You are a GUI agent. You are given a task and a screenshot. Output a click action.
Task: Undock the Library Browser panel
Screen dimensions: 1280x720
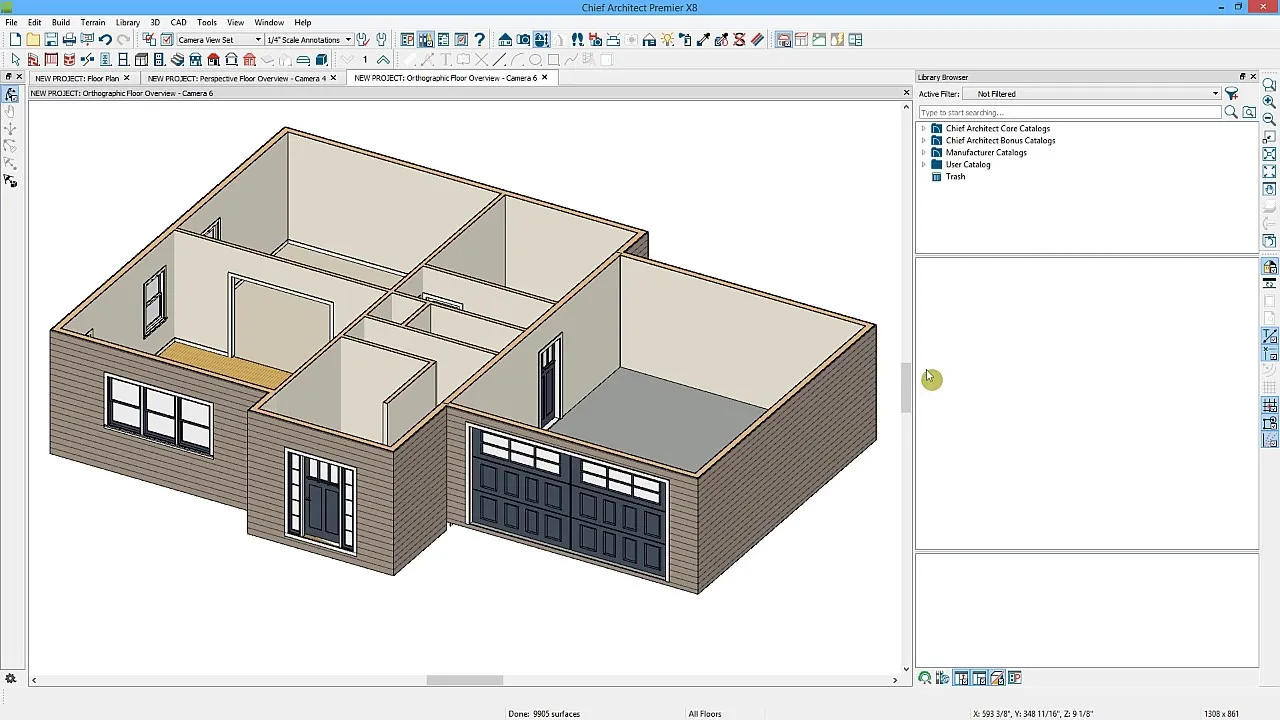1242,77
